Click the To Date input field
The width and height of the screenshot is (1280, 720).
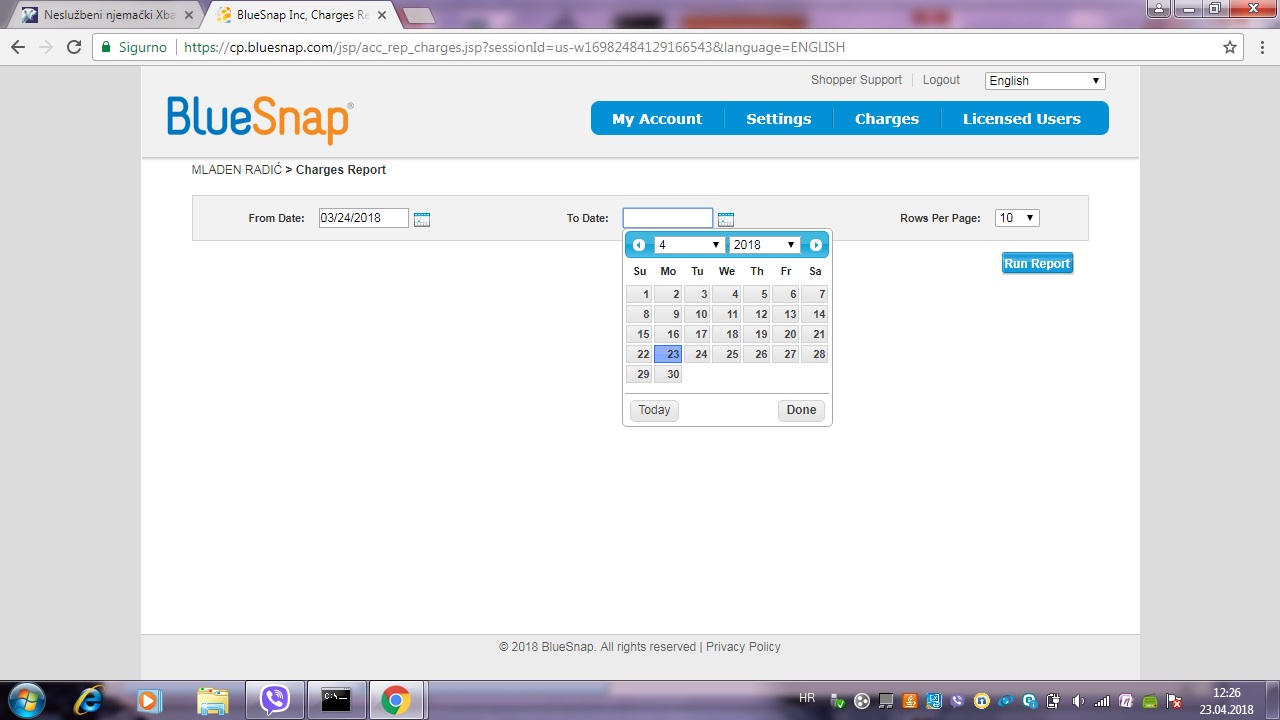668,218
